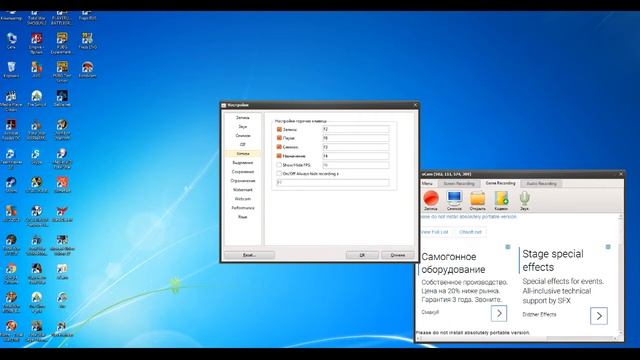Select Запись in settings sidebar
Image resolution: width=640 pixels, height=360 pixels.
pos(242,118)
